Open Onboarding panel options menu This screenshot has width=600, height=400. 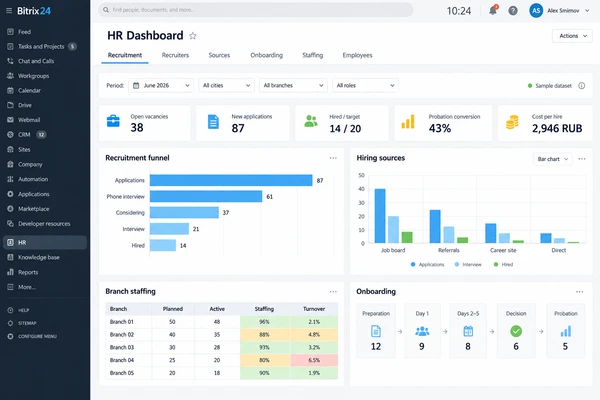click(580, 292)
